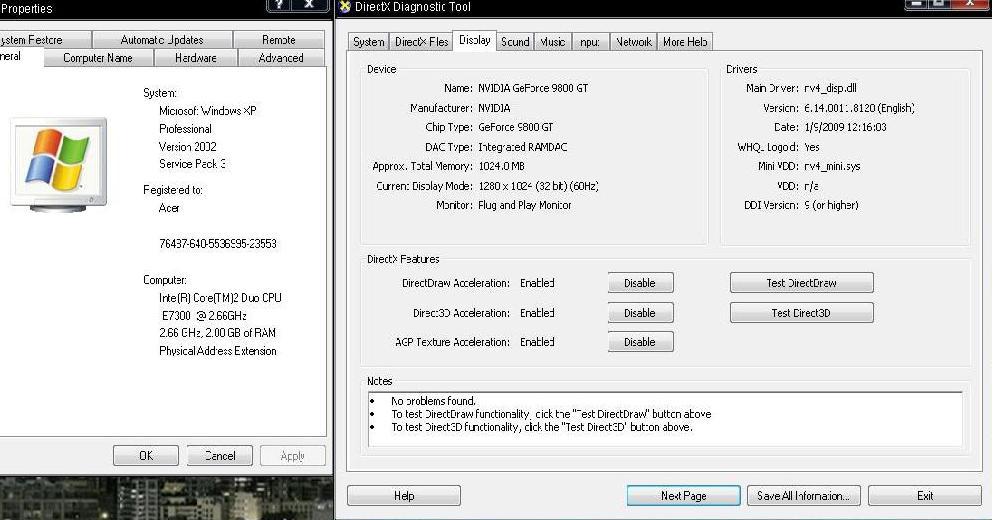
Task: Switch to the System tab in DirectX tool
Action: coord(369,42)
